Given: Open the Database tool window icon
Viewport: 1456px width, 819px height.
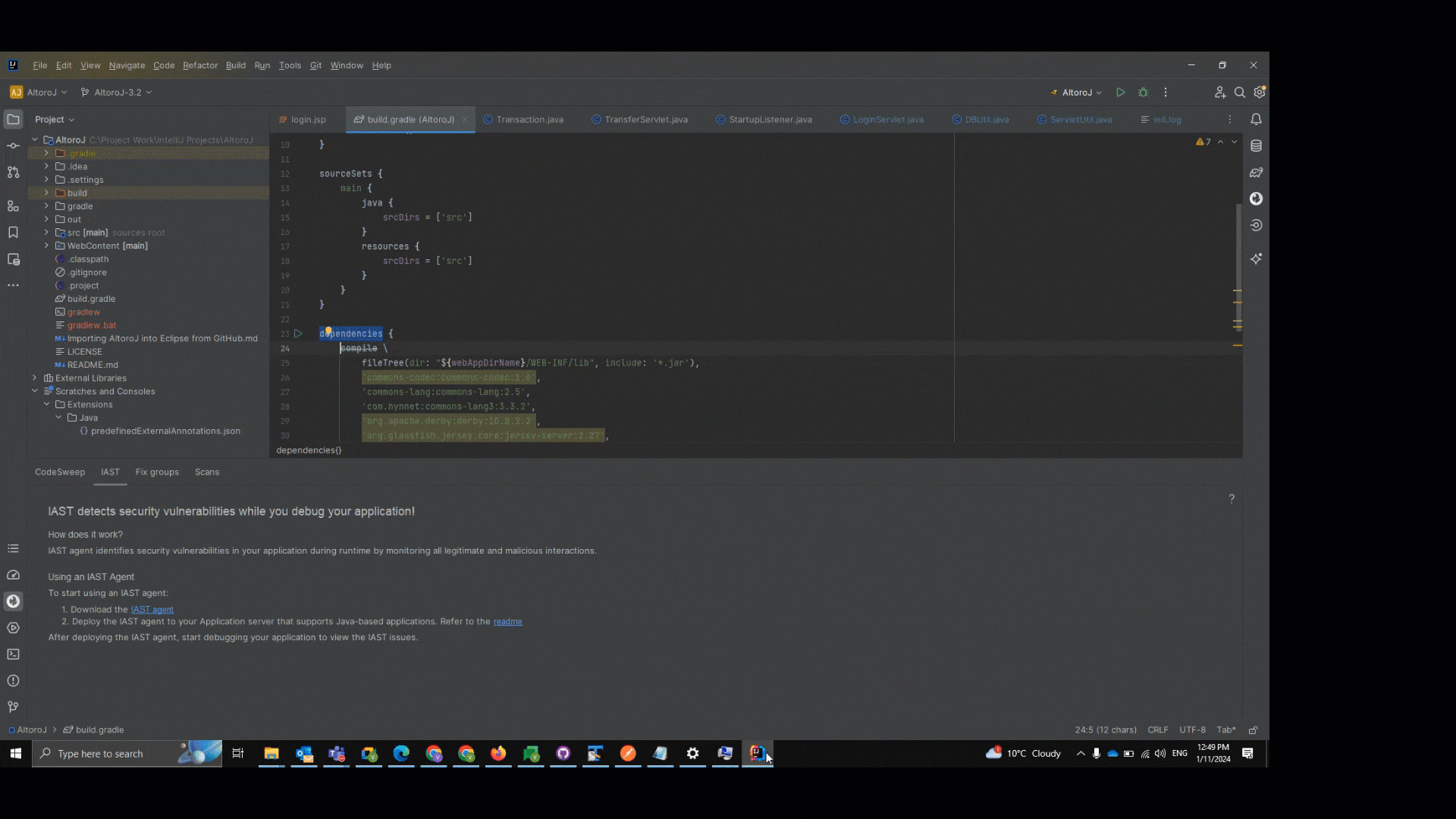Looking at the screenshot, I should tap(1257, 146).
